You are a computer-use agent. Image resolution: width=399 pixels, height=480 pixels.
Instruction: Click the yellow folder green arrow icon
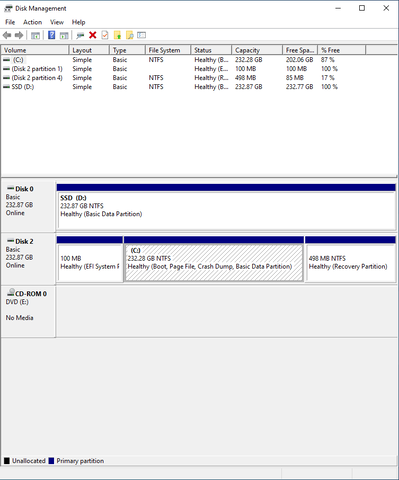point(117,35)
